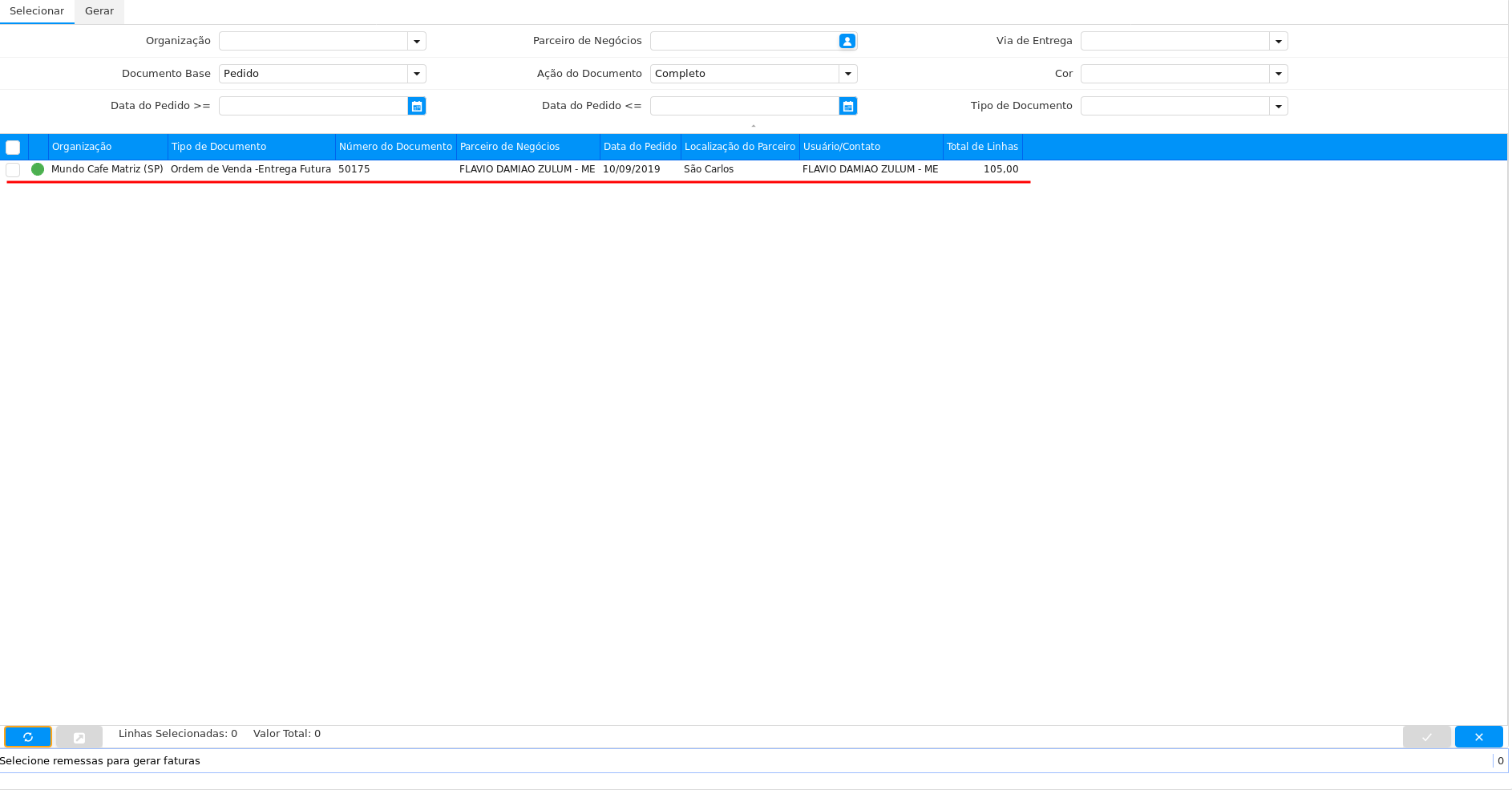Open the Documento Base dropdown
The height and width of the screenshot is (790, 1512).
pos(417,74)
